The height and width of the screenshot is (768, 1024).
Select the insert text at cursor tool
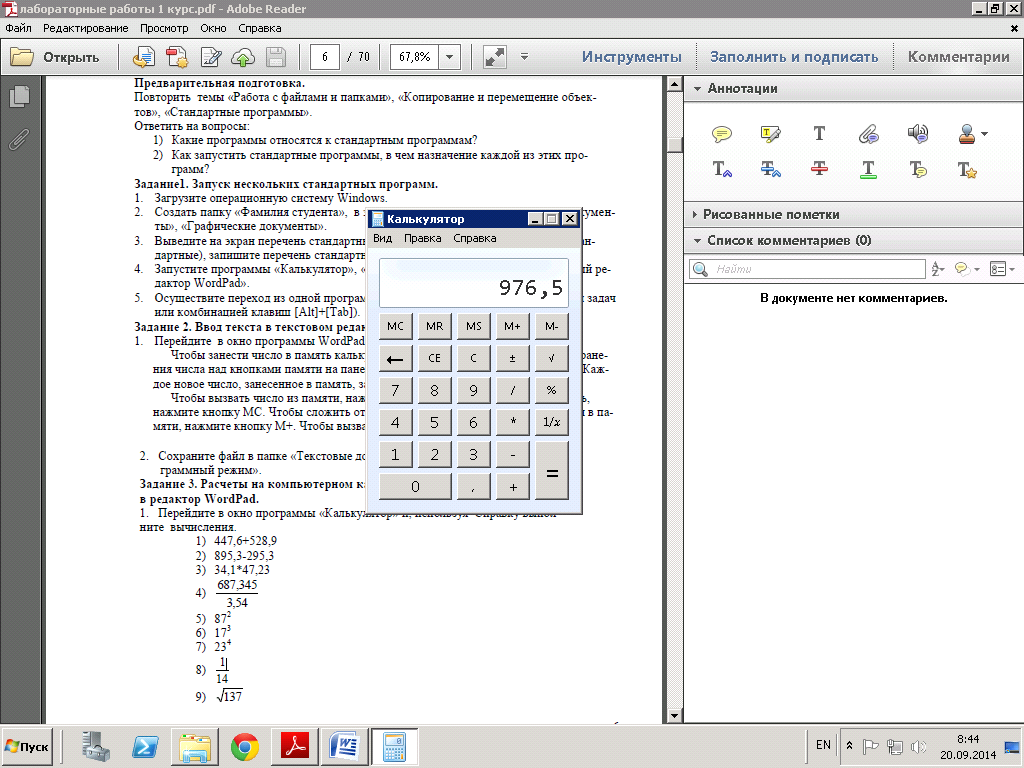tap(722, 170)
